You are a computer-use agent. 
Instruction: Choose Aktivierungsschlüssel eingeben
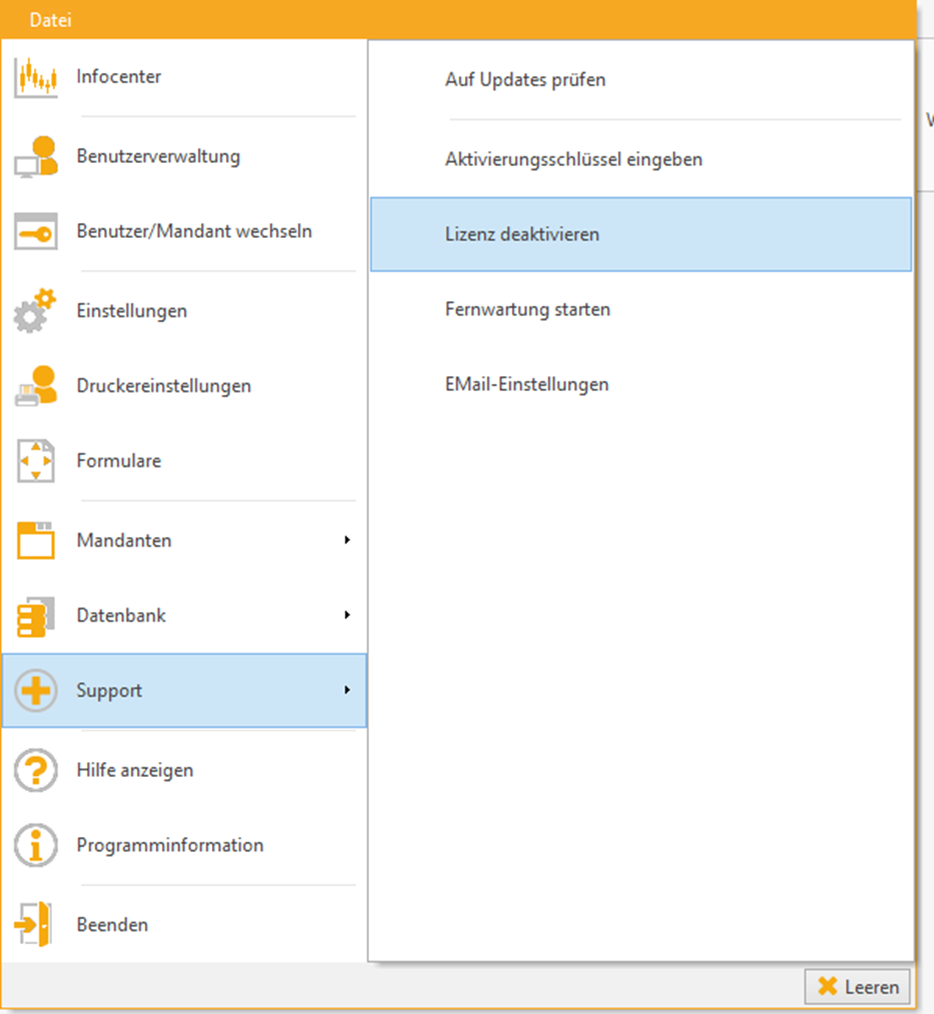[573, 159]
